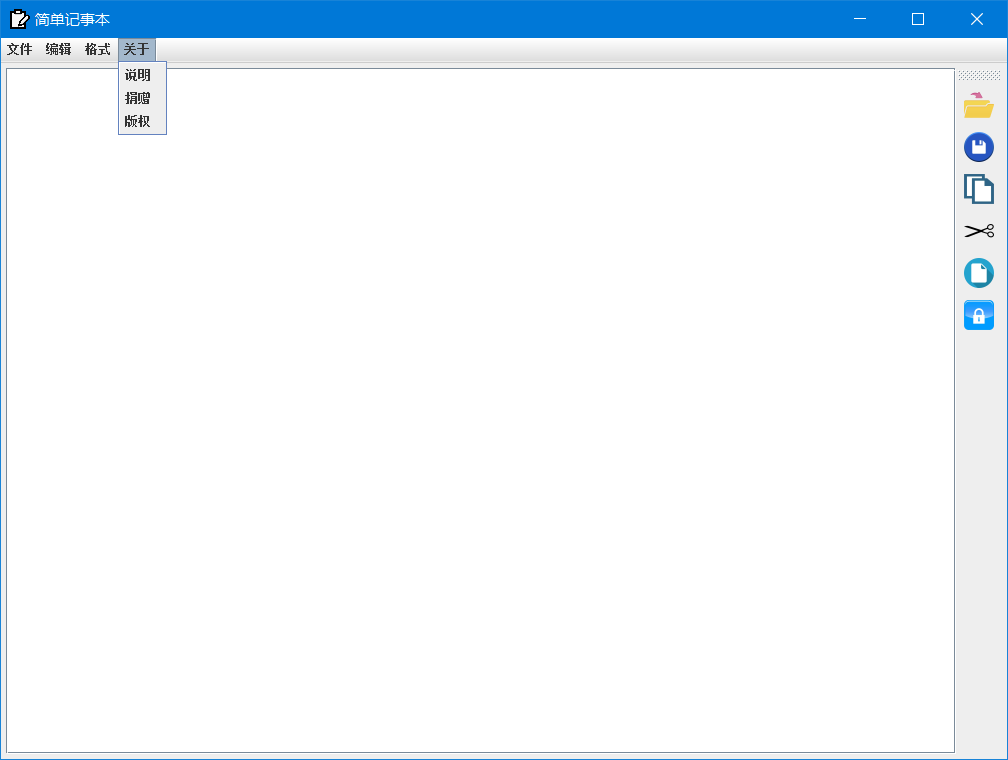
Task: Maximize the notepad window
Action: coord(918,19)
